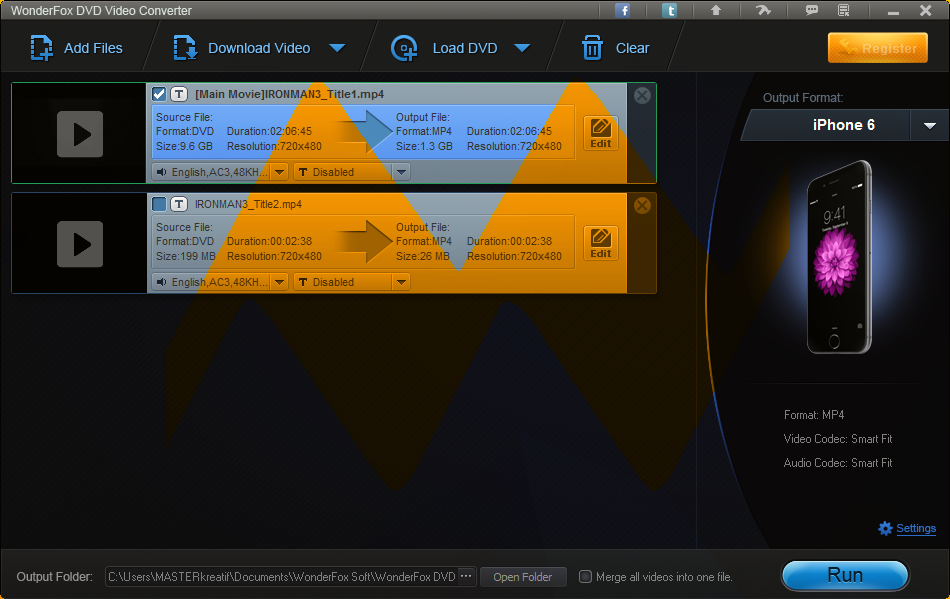This screenshot has width=950, height=599.
Task: Click the Load DVD button
Action: tap(444, 48)
